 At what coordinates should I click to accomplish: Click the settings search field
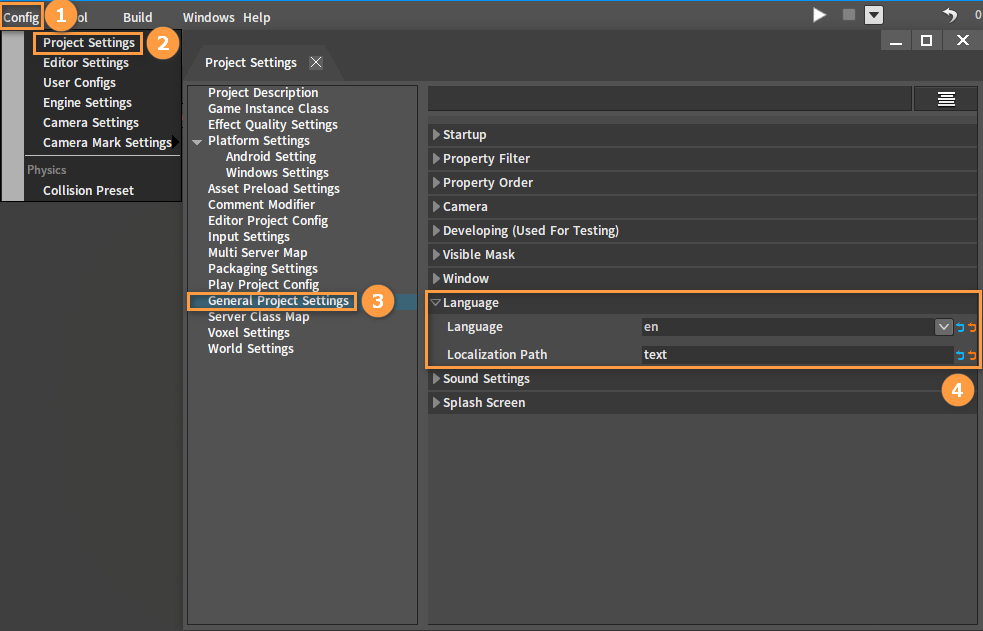point(670,99)
